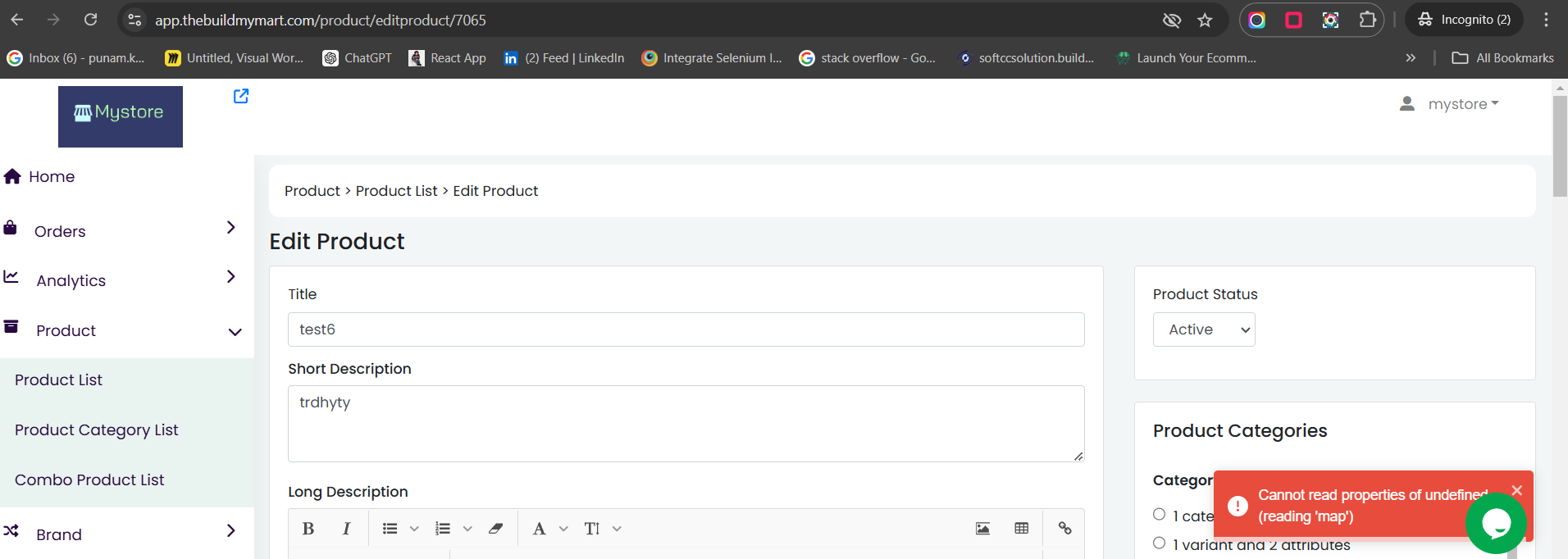1568x559 pixels.
Task: Click the font color A icon
Action: tap(539, 529)
